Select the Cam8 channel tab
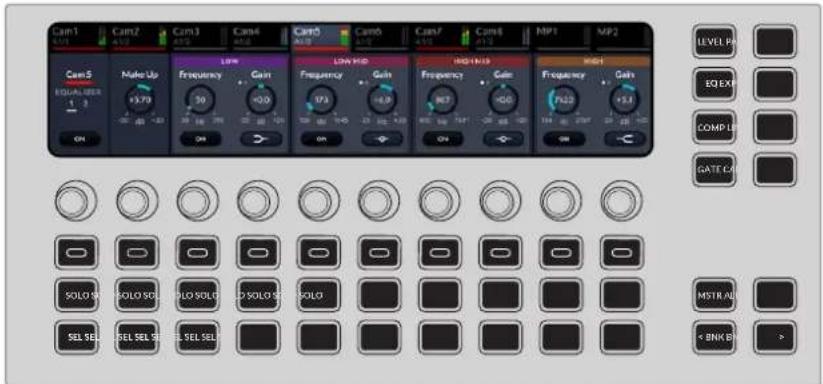 pyautogui.click(x=502, y=37)
